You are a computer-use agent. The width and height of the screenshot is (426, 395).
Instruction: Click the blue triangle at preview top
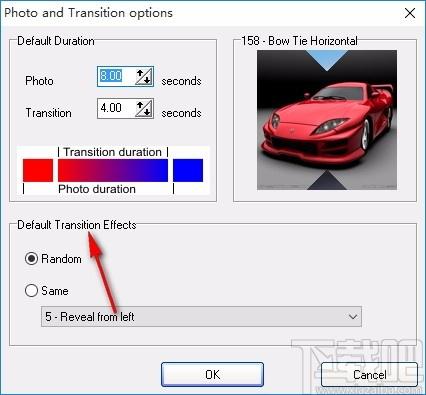(x=327, y=59)
